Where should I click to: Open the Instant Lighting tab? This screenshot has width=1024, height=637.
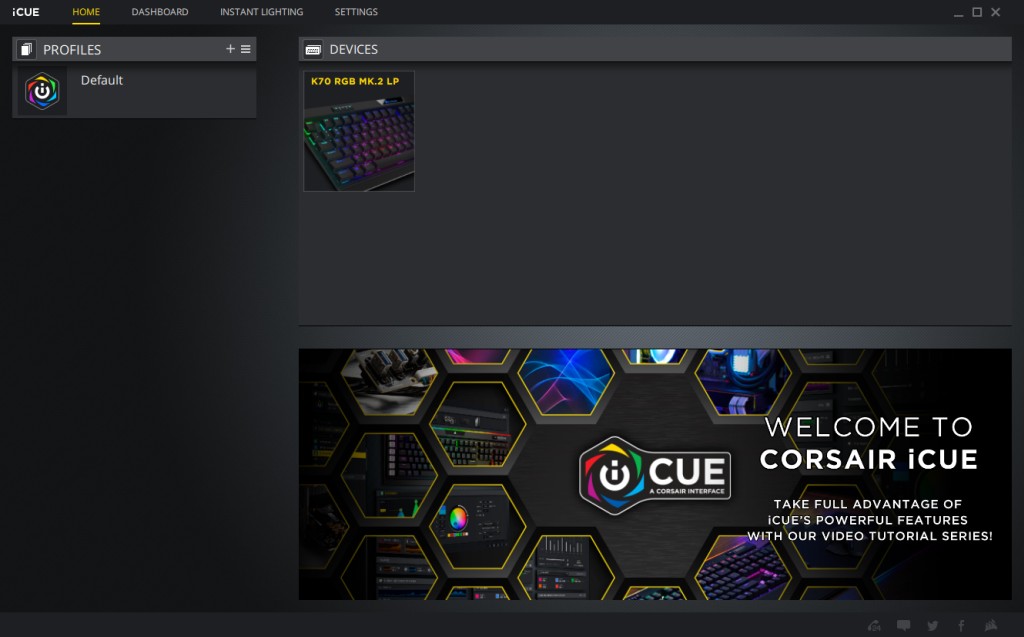261,12
